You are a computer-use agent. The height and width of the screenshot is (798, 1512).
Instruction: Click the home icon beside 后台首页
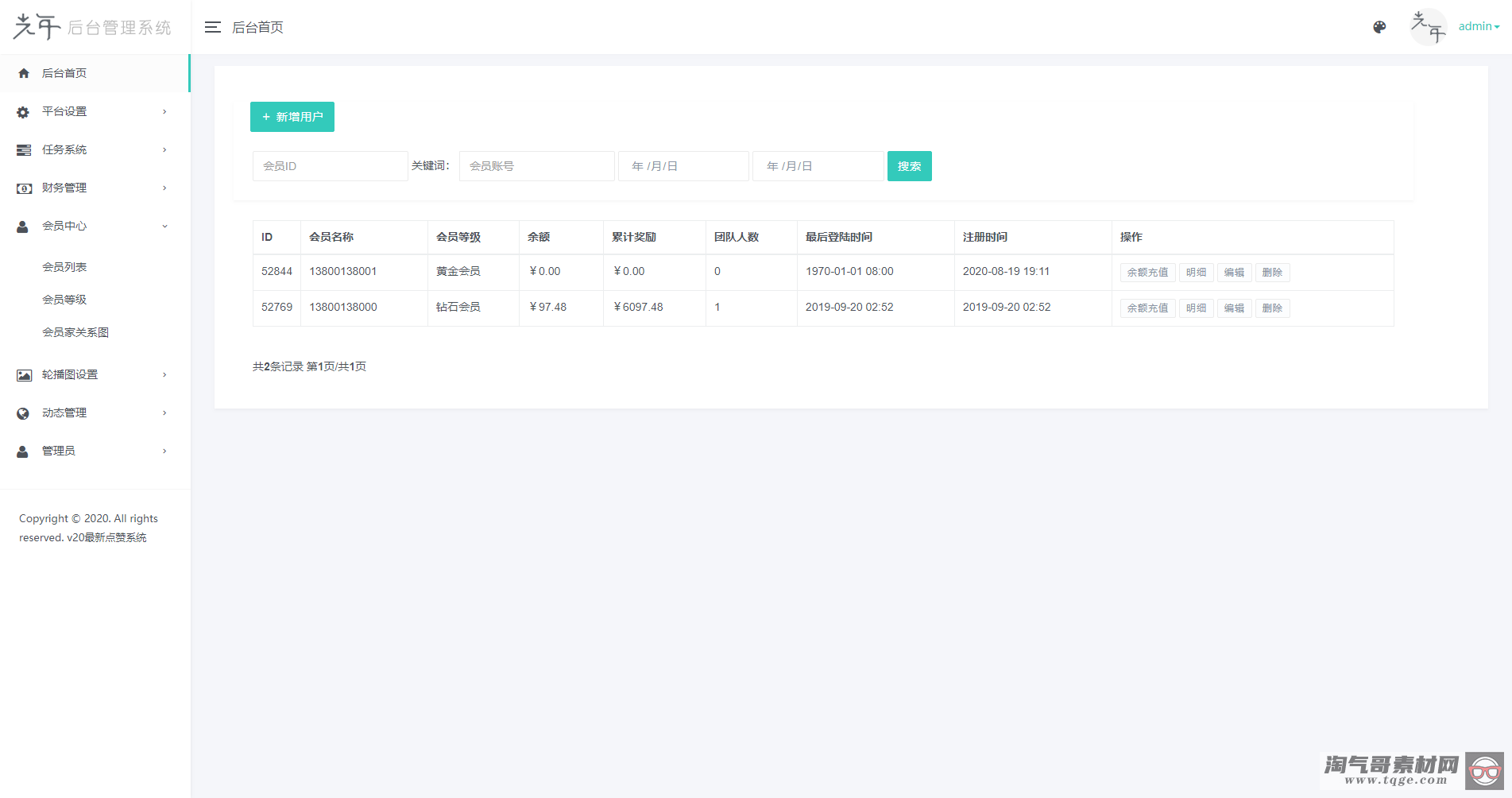24,73
